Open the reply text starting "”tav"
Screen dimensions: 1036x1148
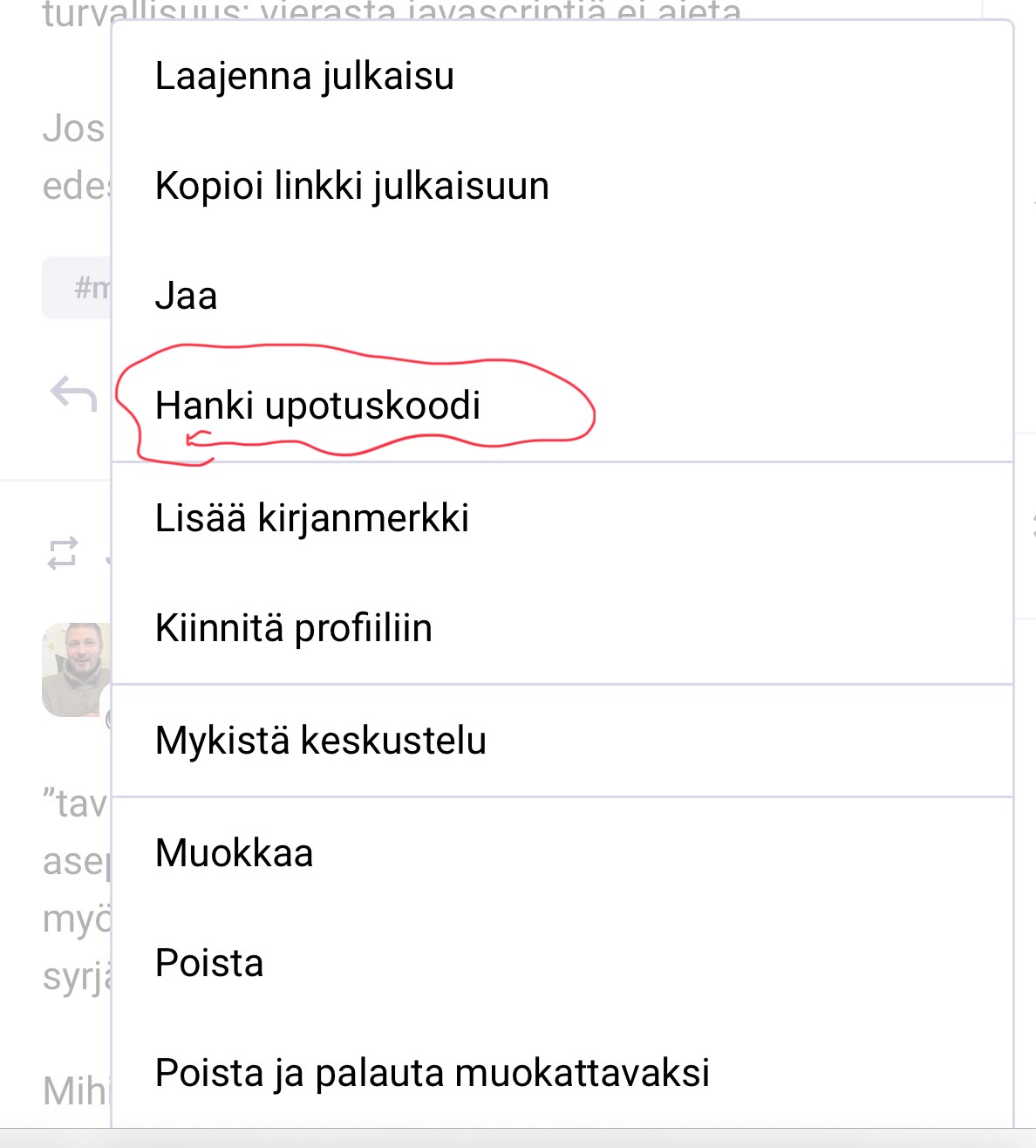pos(75,803)
